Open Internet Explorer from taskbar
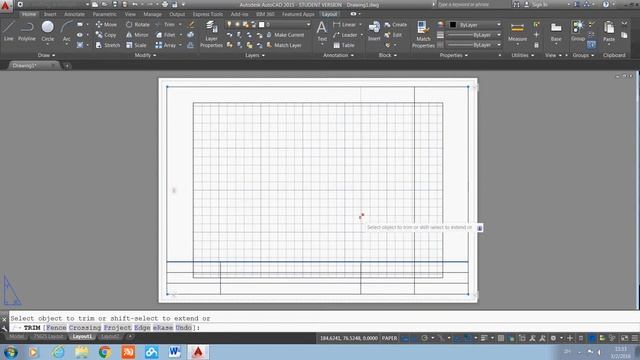Screen dimensions: 640x360 (x=58, y=352)
